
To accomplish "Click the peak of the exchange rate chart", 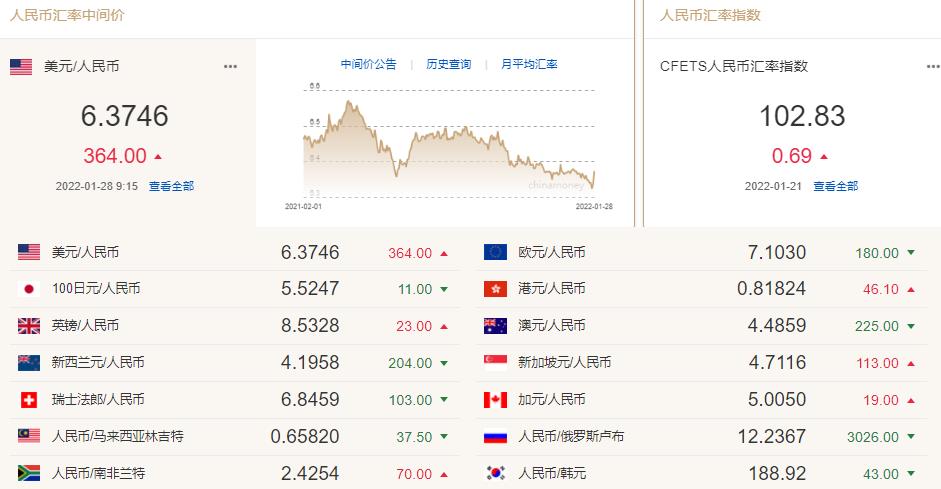I will 349,103.
